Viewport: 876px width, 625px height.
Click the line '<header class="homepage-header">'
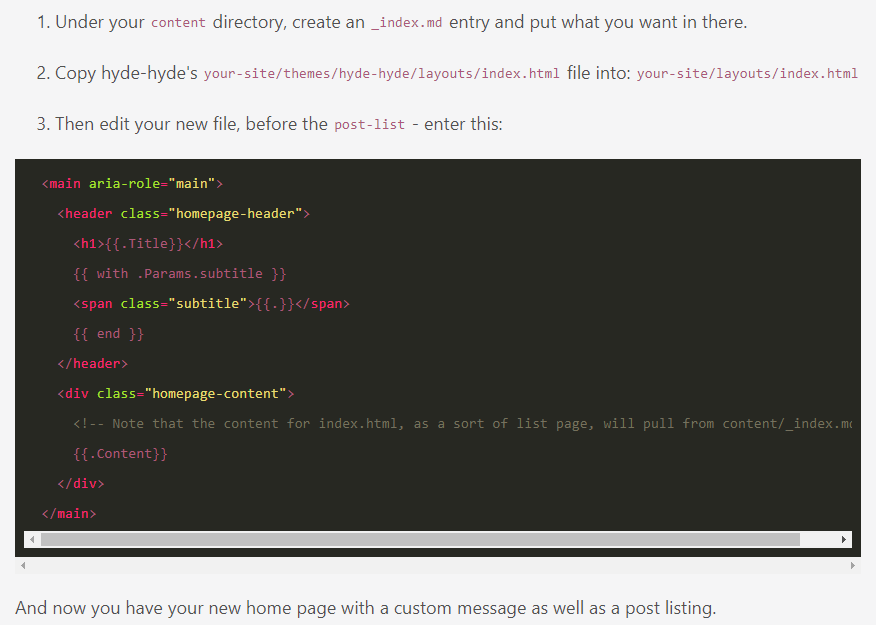[184, 214]
